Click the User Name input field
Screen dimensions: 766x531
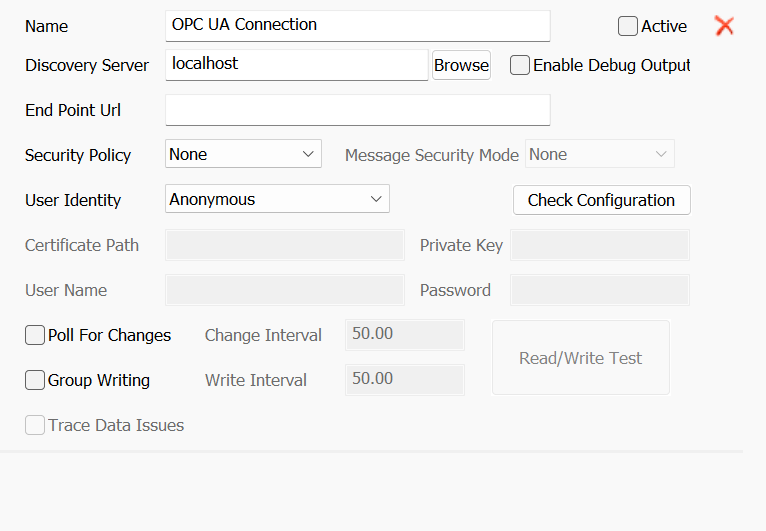coord(284,290)
